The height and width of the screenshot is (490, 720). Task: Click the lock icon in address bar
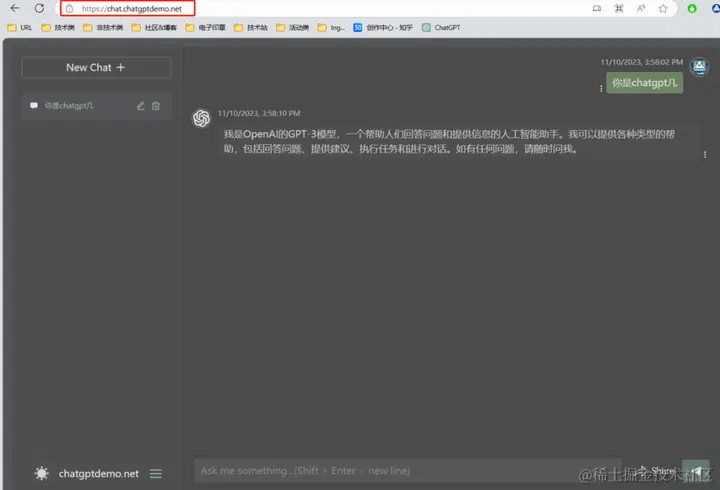click(x=69, y=9)
